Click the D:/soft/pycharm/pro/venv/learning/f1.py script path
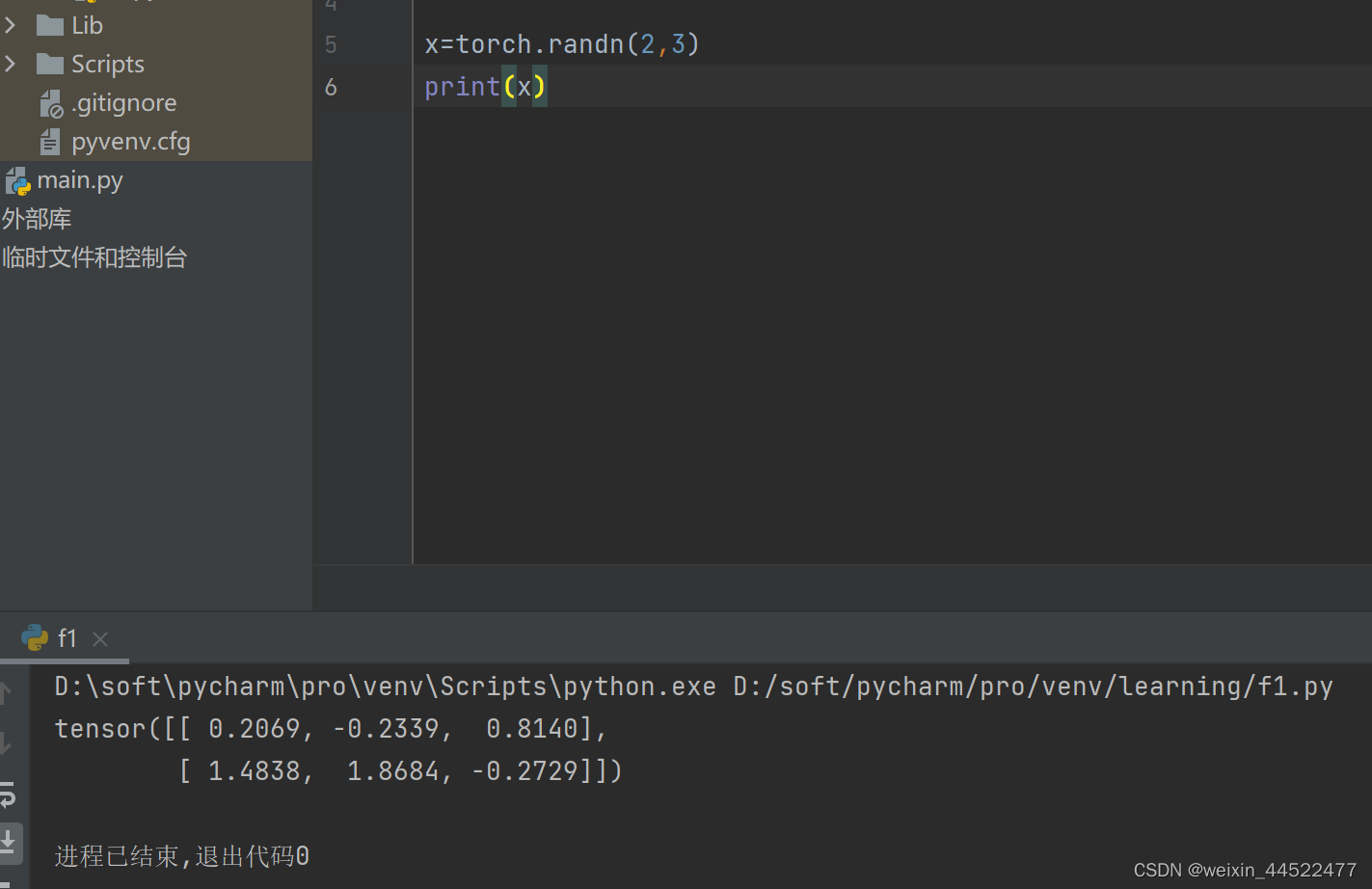The image size is (1372, 889). click(1033, 687)
